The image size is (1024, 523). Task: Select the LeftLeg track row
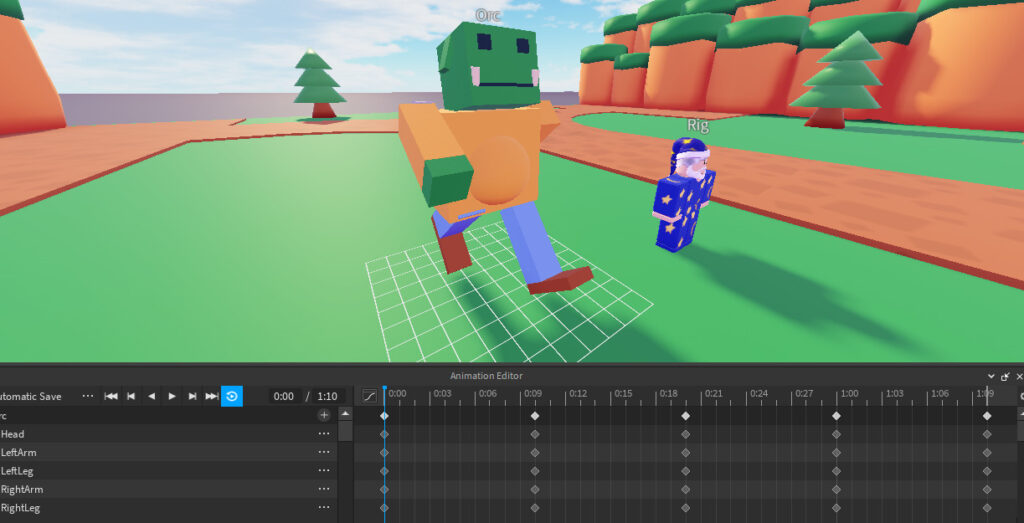tap(168, 471)
